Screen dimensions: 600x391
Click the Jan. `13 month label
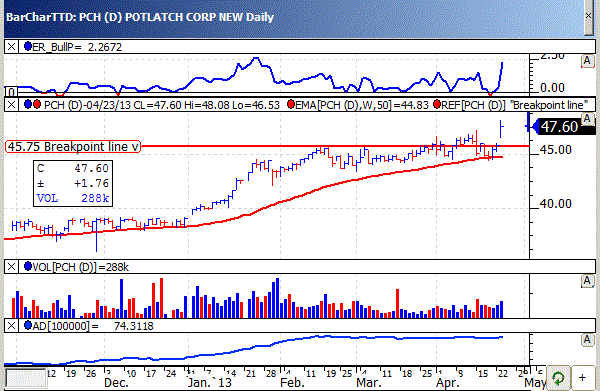pos(209,383)
